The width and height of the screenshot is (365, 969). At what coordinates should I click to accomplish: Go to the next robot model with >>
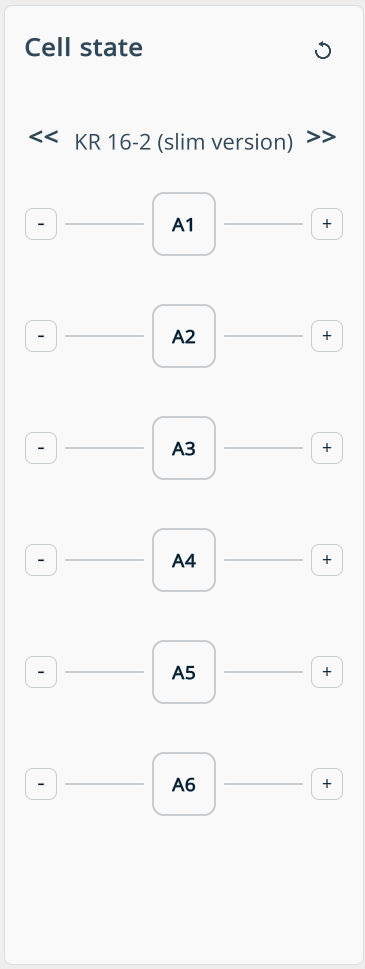(321, 137)
